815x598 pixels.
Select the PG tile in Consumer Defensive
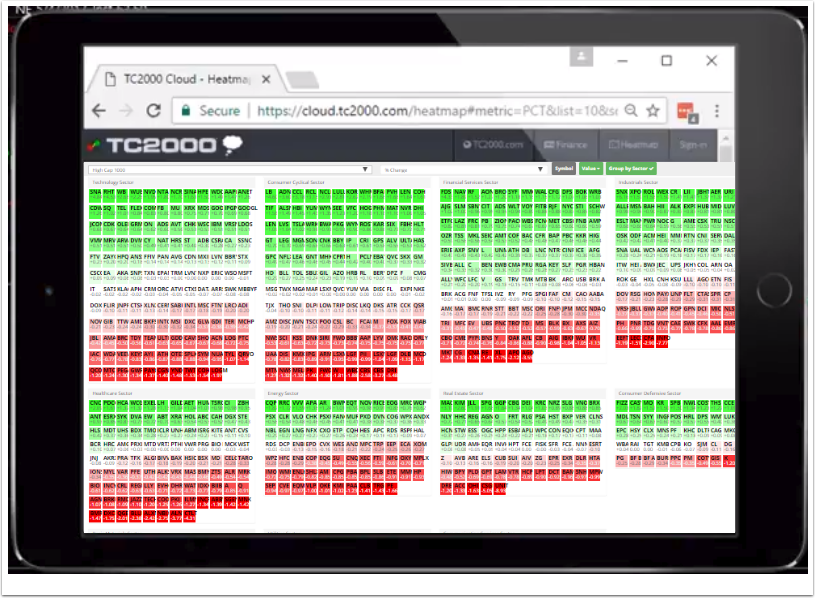[621, 461]
